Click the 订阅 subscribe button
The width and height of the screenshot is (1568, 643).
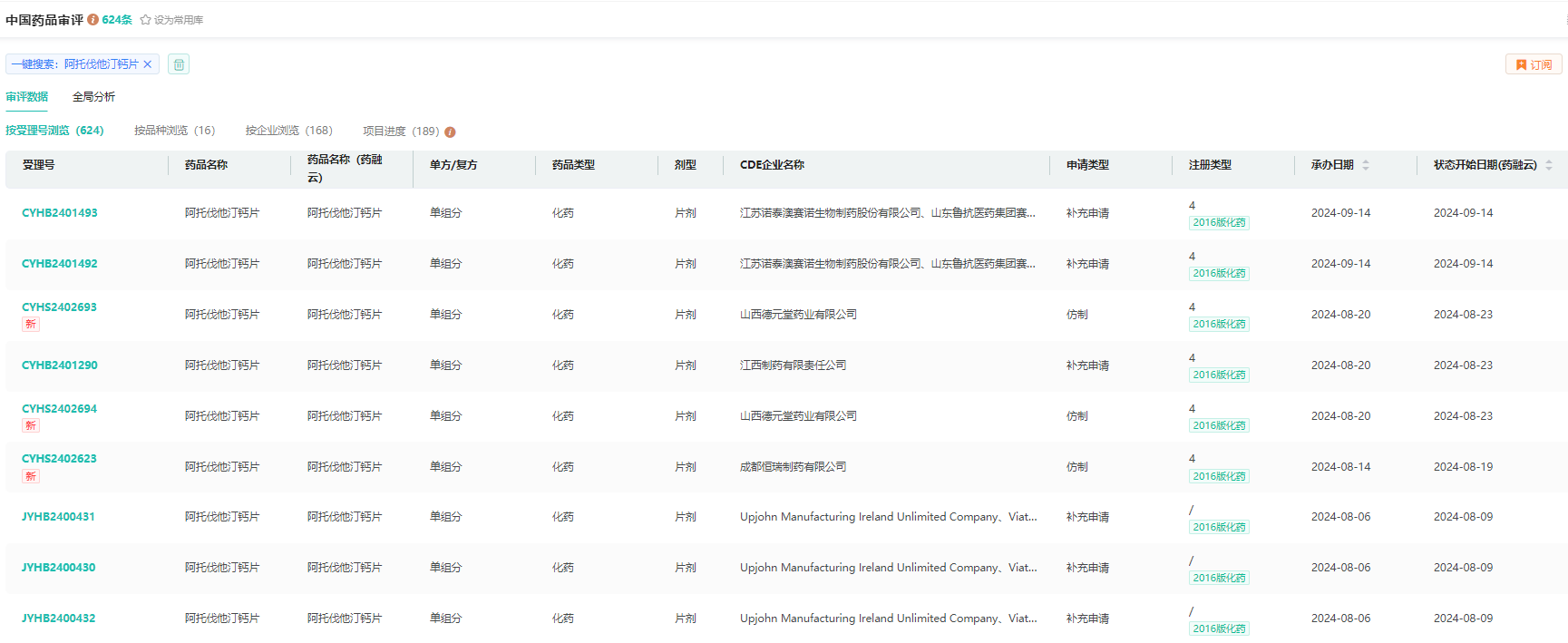(1534, 64)
